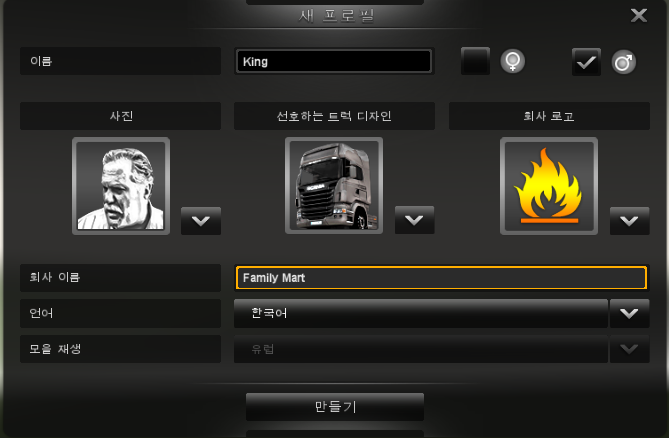Click the 만들기 create button

[335, 407]
